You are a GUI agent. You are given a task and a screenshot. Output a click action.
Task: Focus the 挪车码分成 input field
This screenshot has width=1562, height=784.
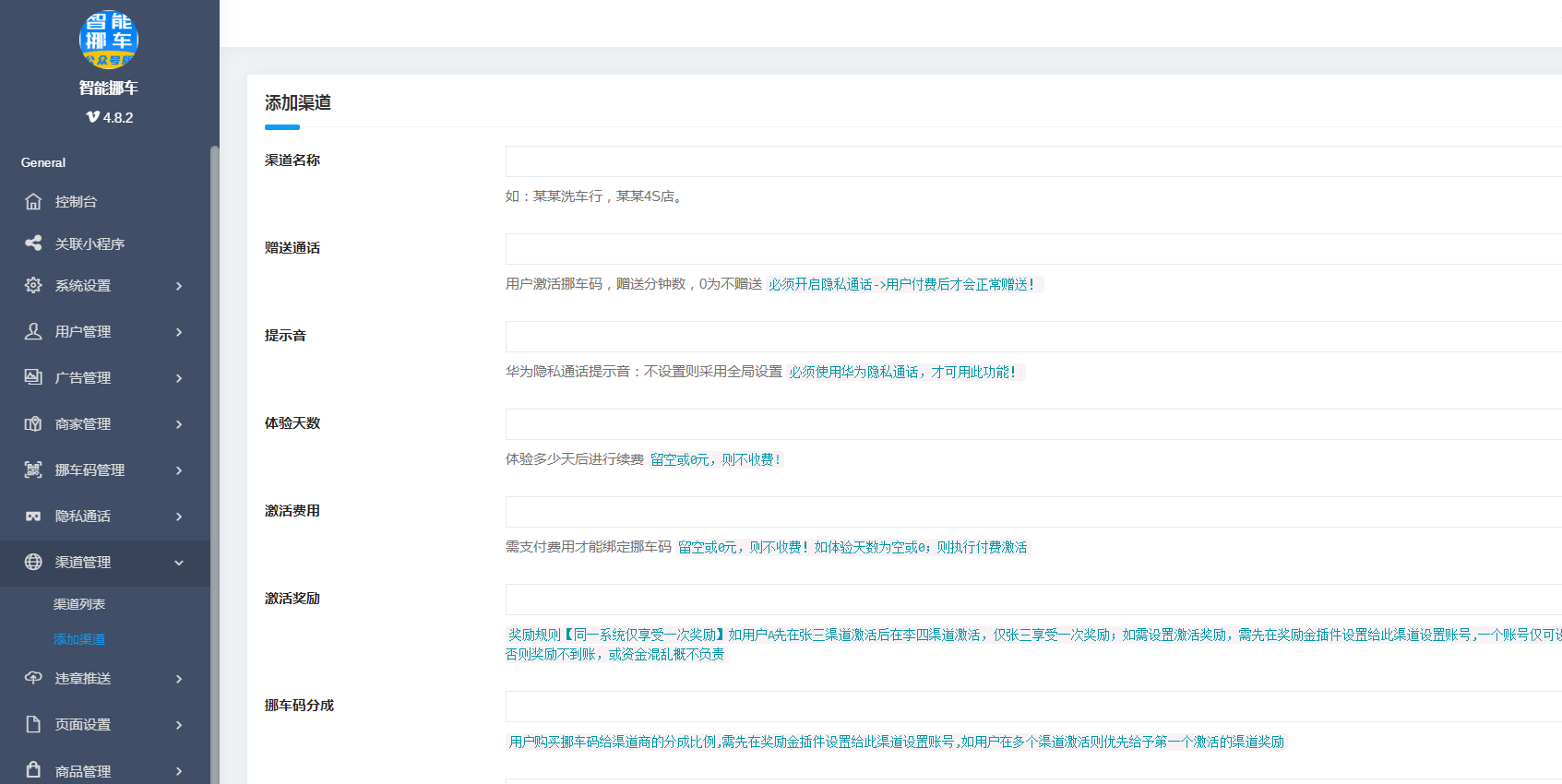pos(1033,707)
